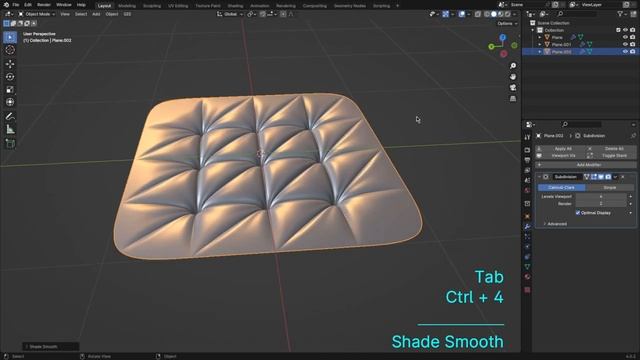This screenshot has width=640, height=360.
Task: Open the Material properties tab
Action: coord(527,277)
